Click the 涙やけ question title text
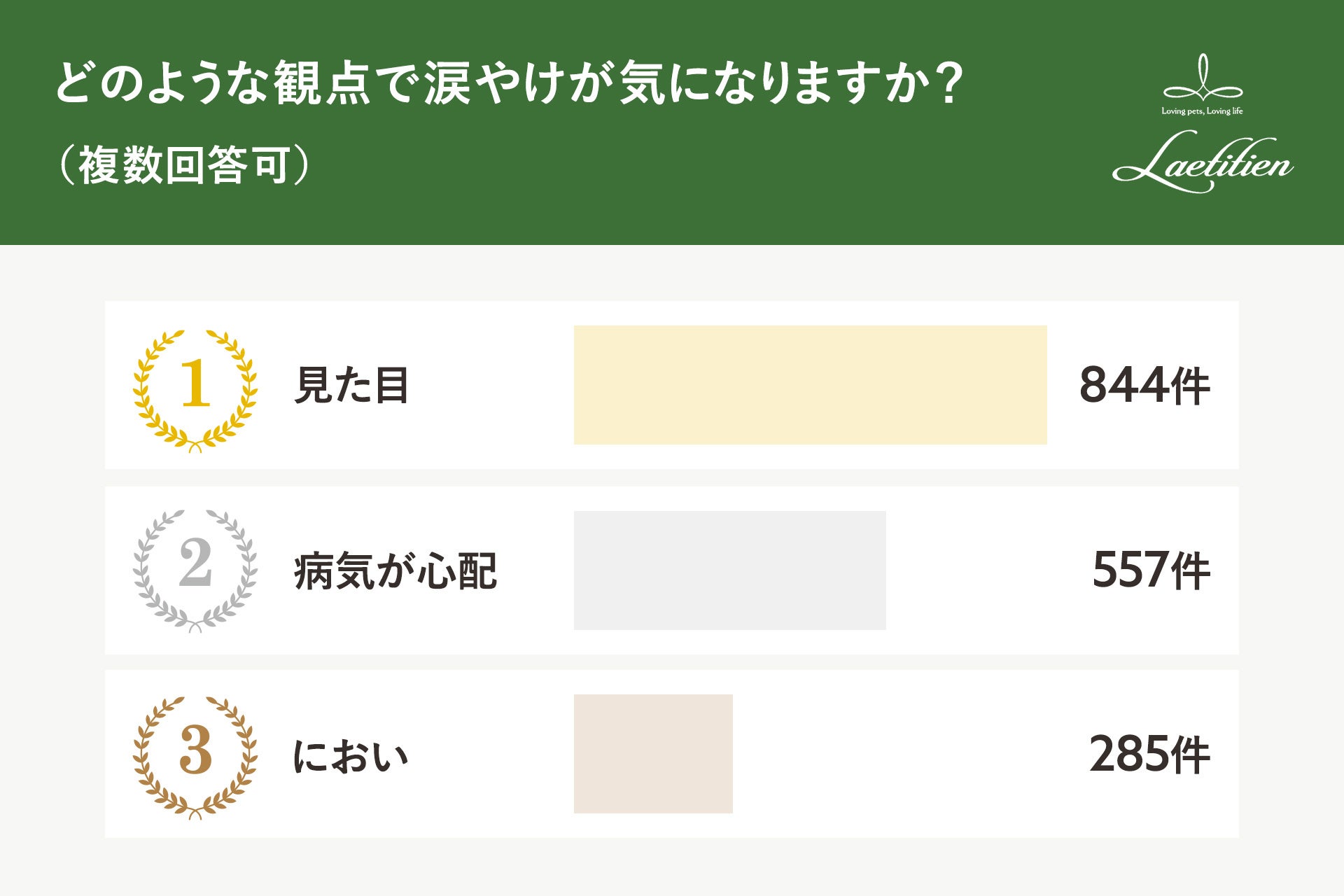The image size is (1344, 896). [x=490, y=84]
